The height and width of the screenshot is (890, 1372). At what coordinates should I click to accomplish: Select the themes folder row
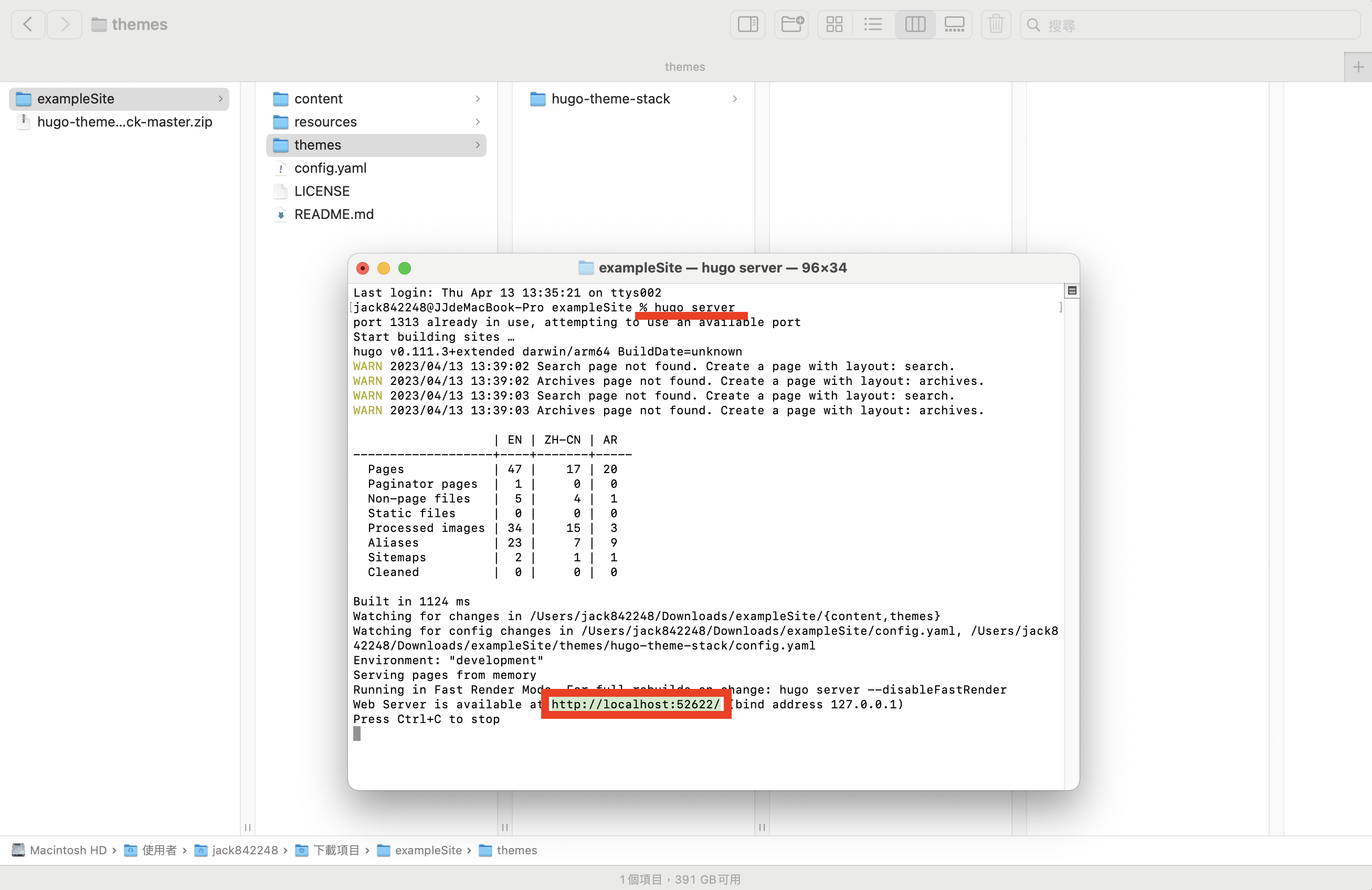pyautogui.click(x=376, y=145)
